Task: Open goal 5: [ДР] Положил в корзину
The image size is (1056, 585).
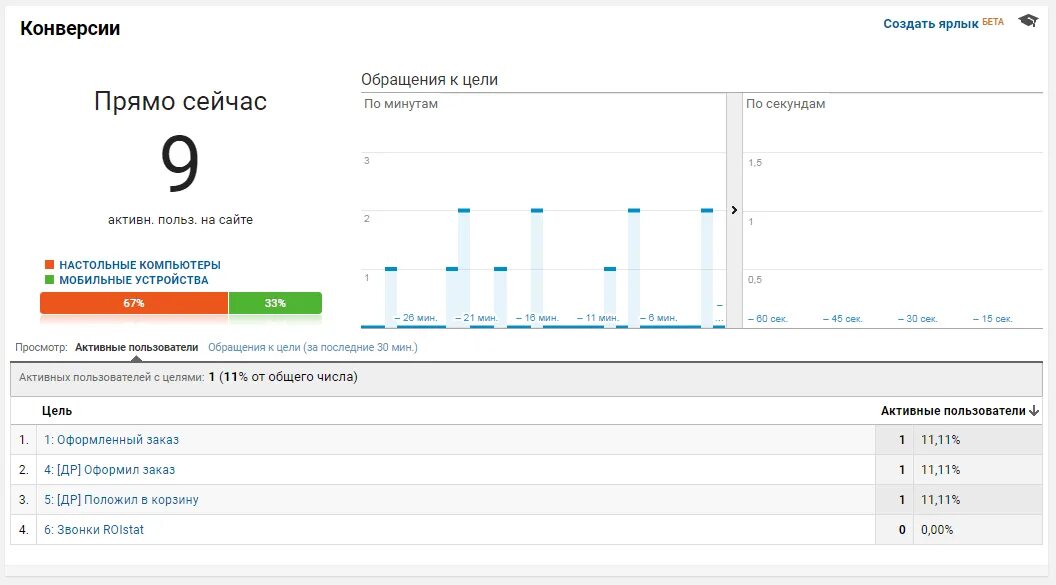Action: click(x=120, y=499)
